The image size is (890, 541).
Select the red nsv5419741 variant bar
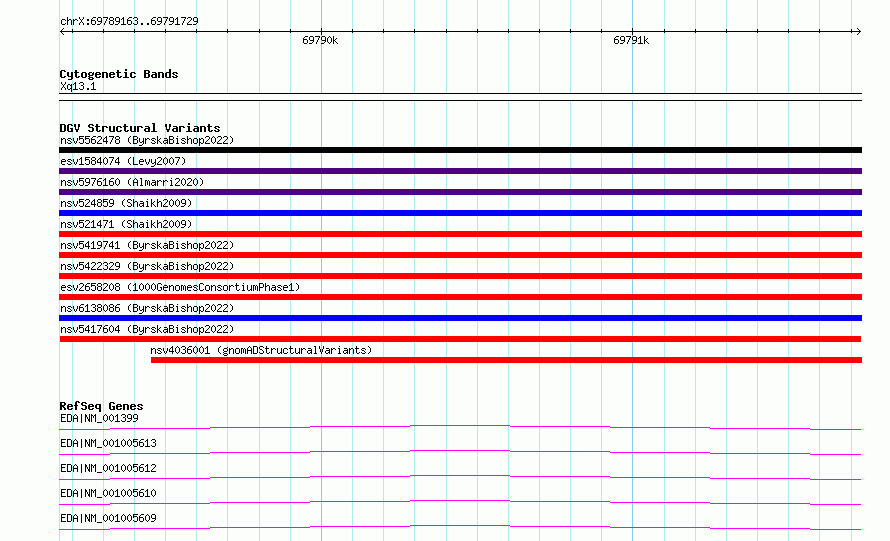tap(460, 255)
